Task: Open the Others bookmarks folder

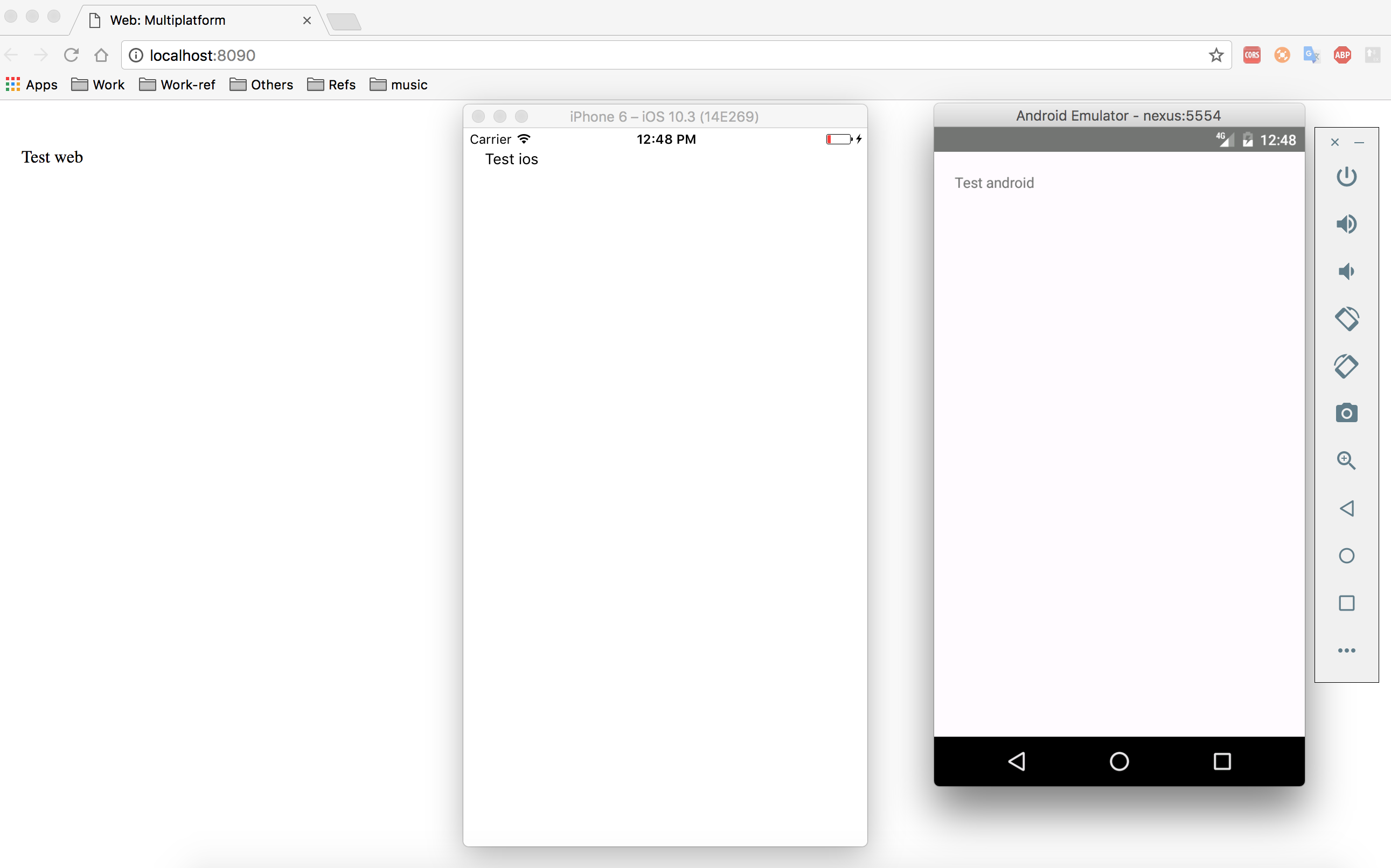Action: (x=261, y=85)
